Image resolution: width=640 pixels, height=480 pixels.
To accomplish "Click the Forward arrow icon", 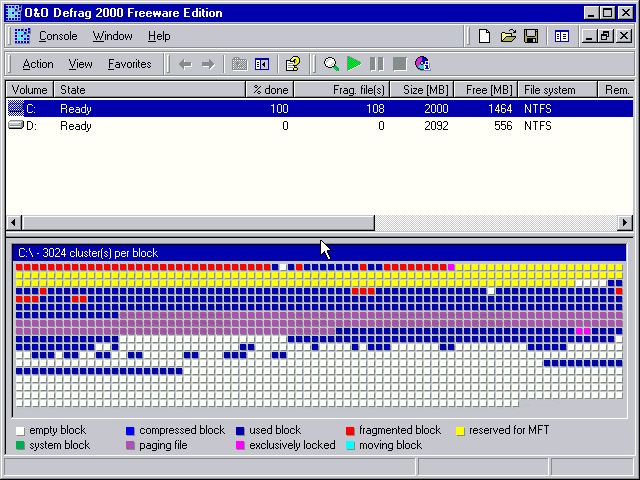I will pos(208,64).
